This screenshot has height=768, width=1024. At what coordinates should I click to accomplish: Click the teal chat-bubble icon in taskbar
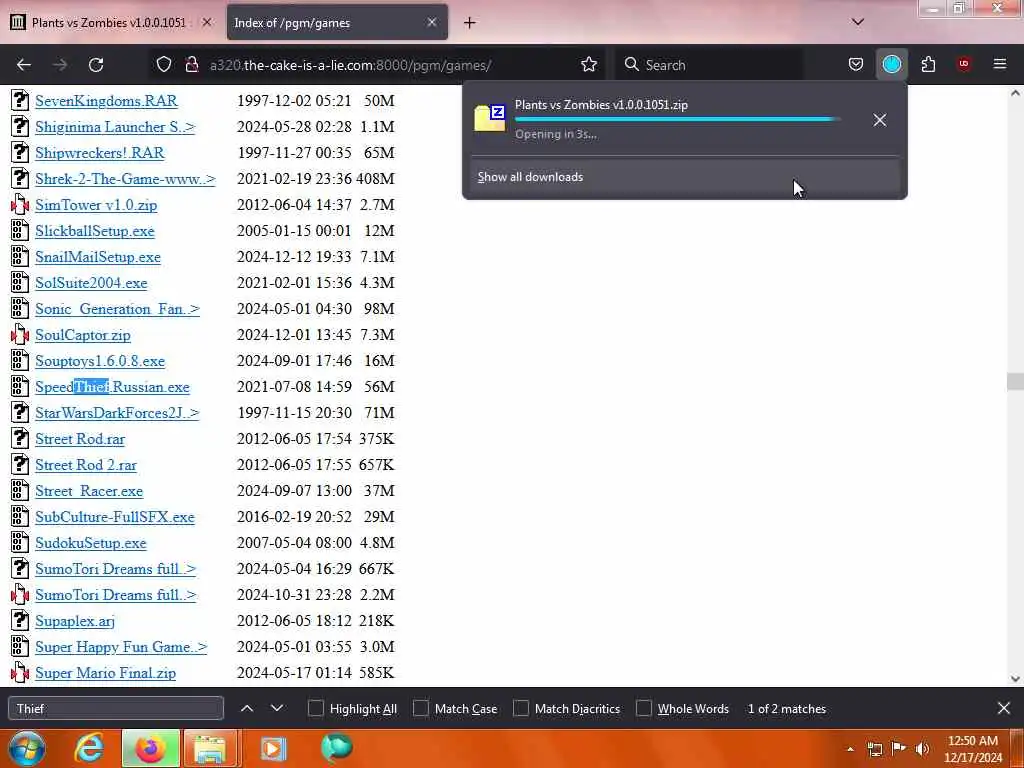click(336, 748)
